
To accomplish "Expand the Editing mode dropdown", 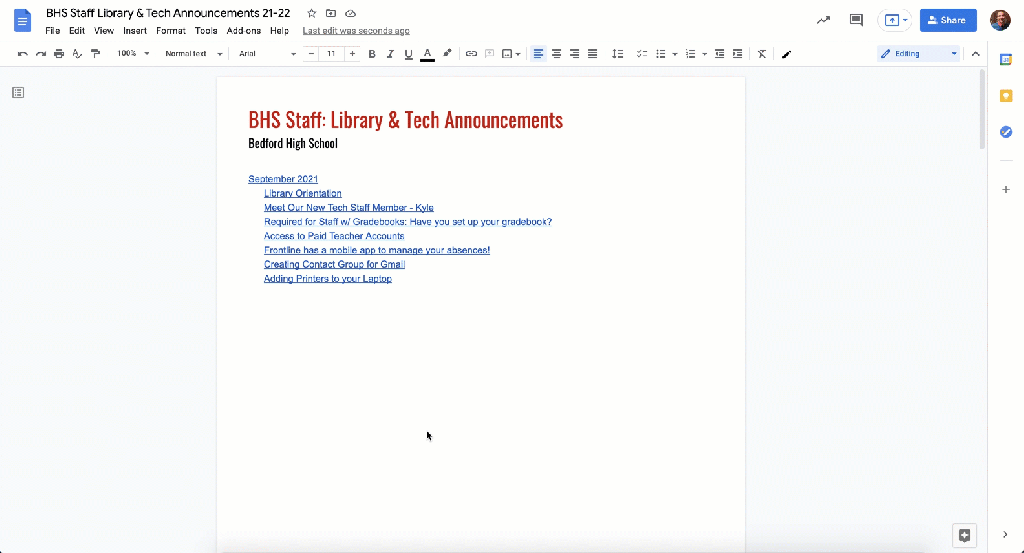I will point(918,54).
